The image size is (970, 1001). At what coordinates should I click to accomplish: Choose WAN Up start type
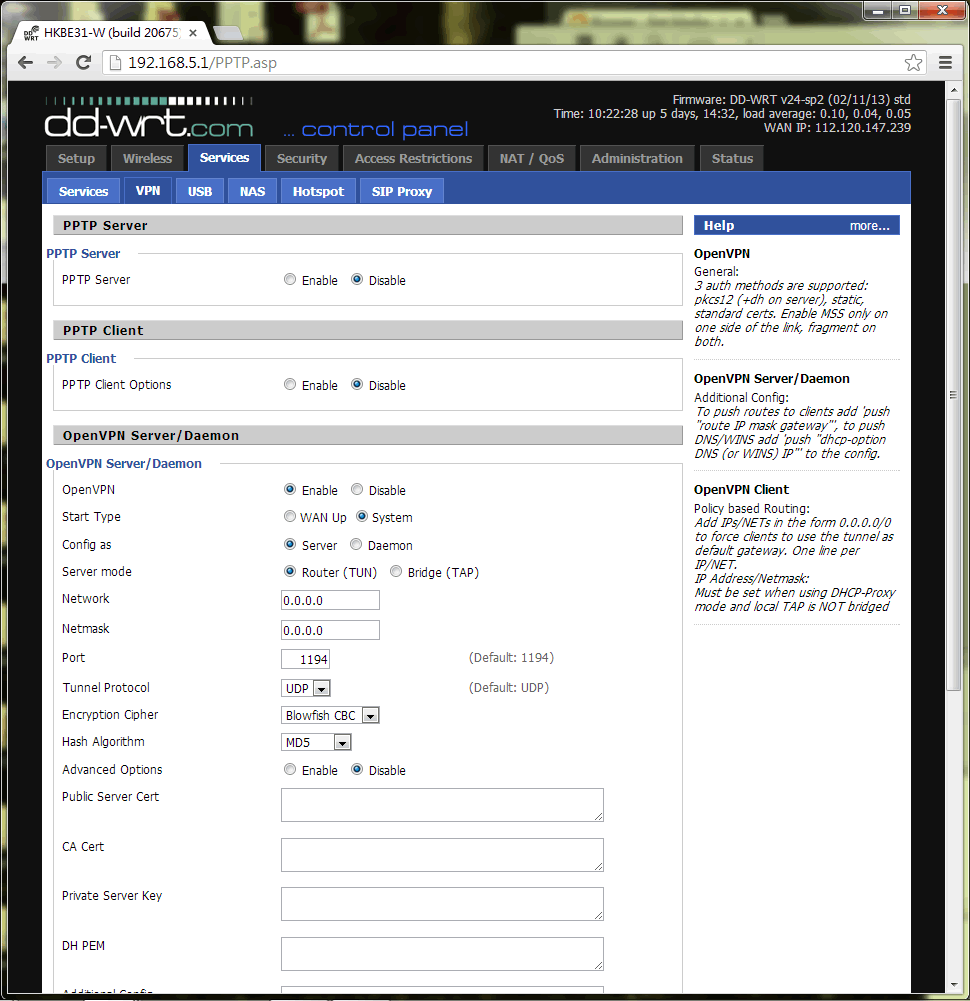click(x=290, y=516)
